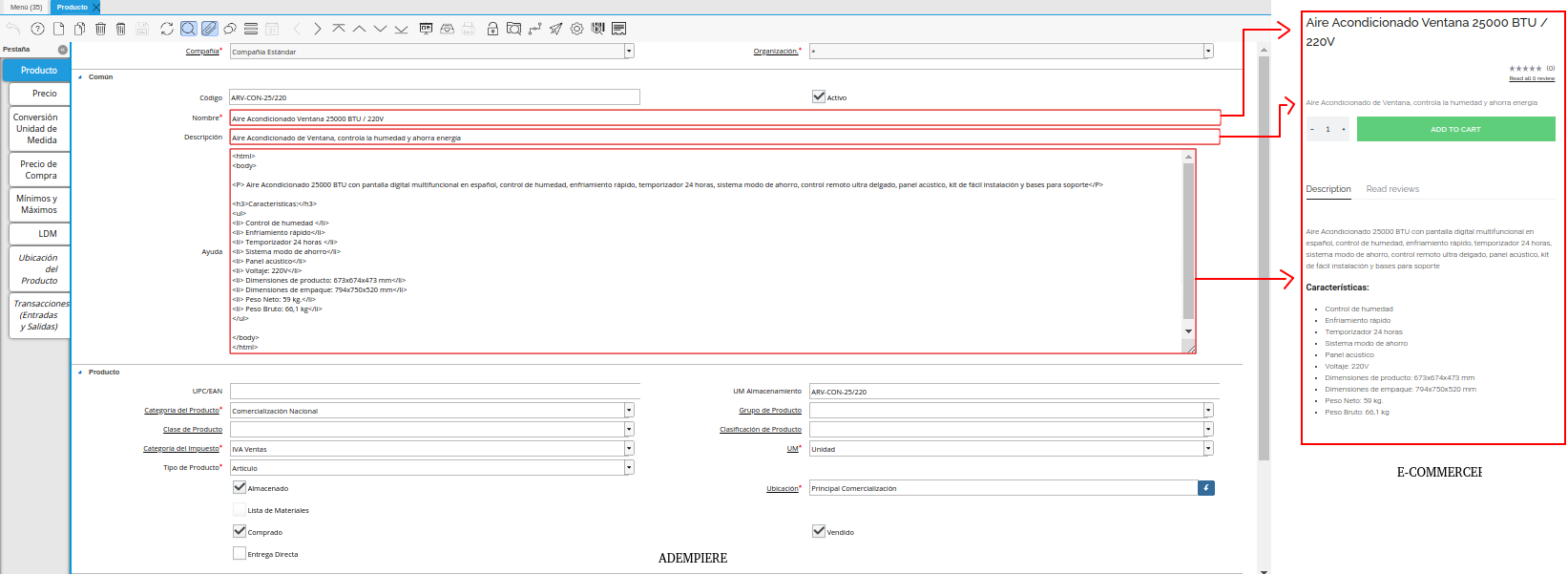Screen dimensions: 1568x575
Task: Copy record using the duplicate-pages icon
Action: tap(79, 29)
